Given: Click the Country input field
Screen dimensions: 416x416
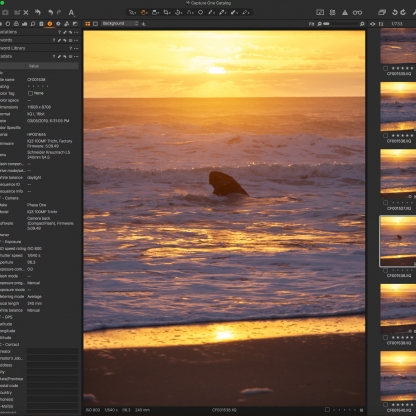Looking at the screenshot, I should 52,392.
